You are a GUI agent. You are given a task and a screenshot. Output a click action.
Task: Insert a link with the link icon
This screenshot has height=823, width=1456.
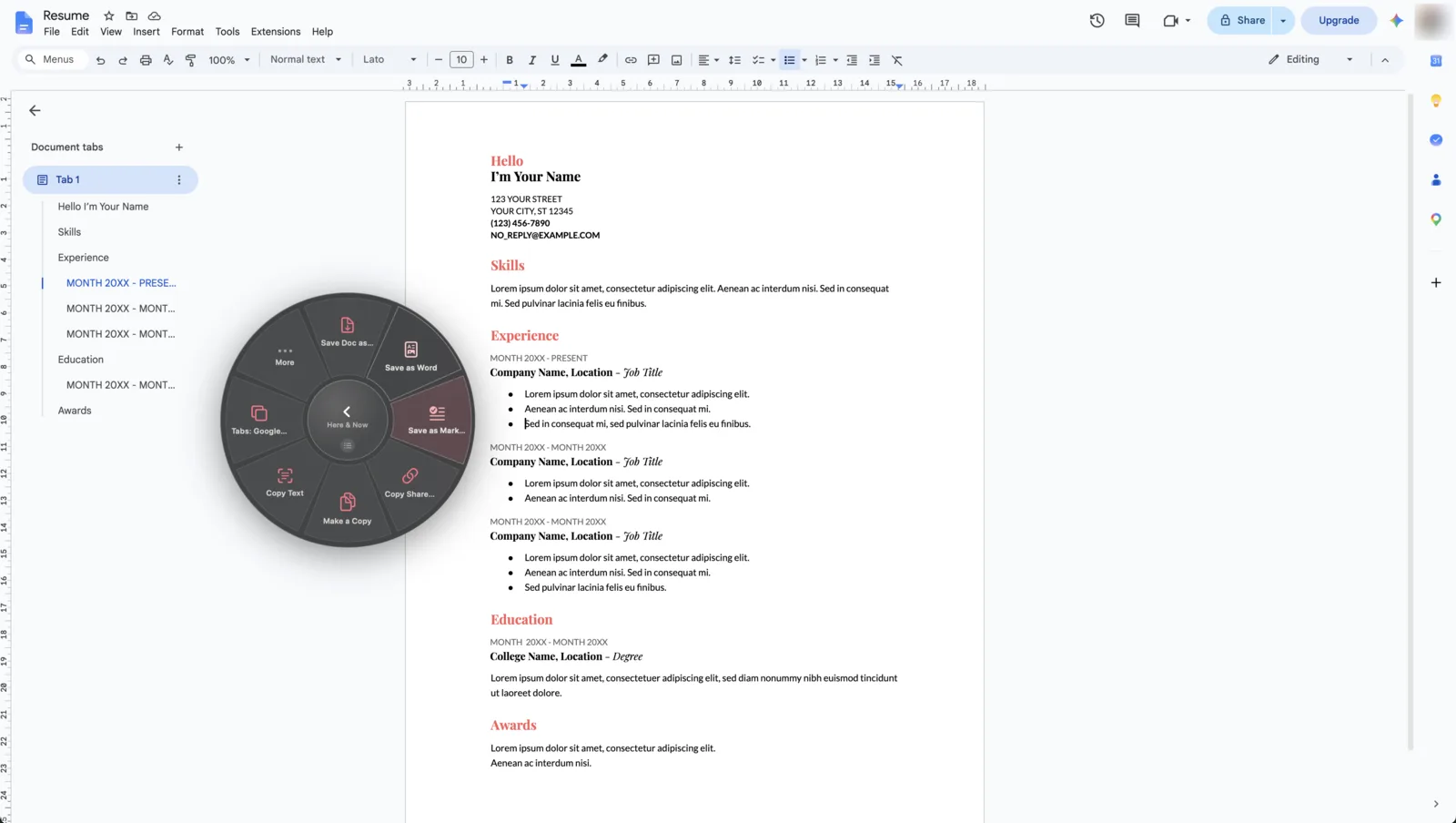(x=631, y=60)
